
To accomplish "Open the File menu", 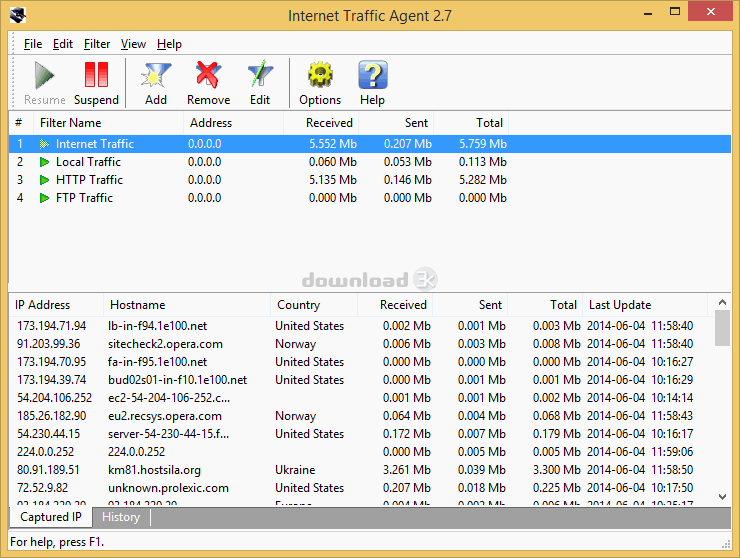I will (x=33, y=44).
